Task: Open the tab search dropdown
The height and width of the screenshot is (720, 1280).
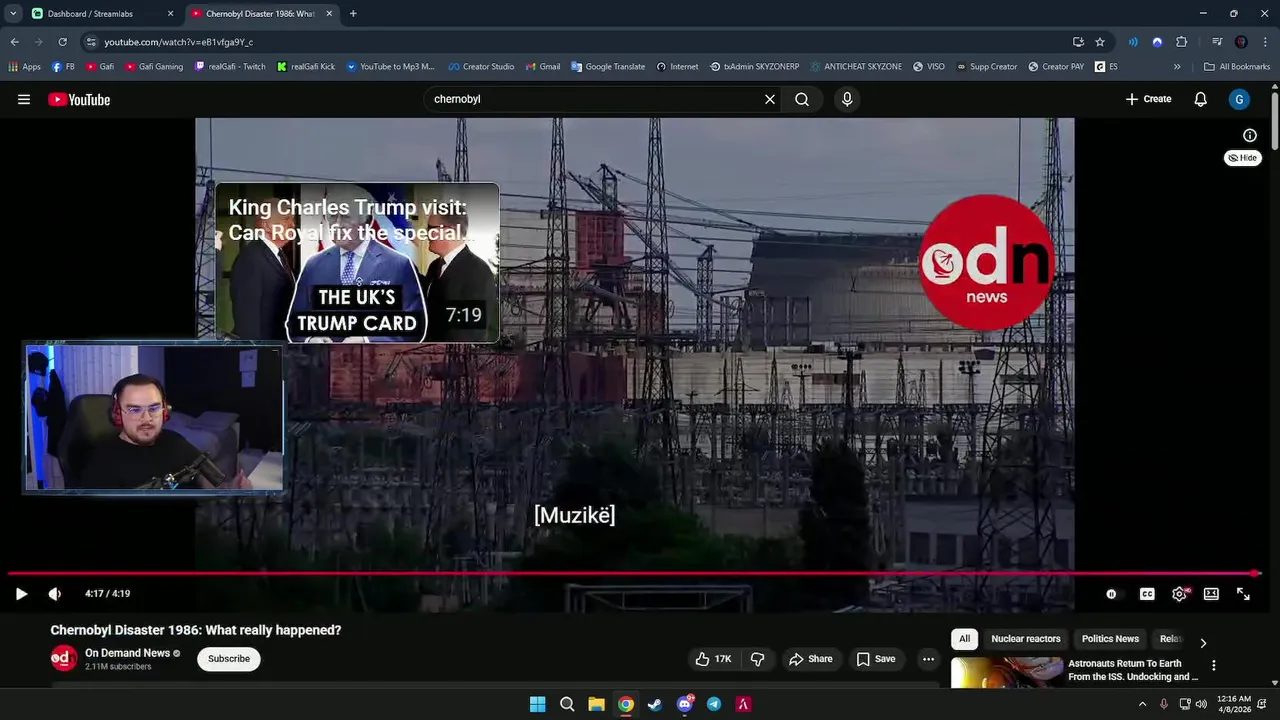Action: (x=13, y=14)
